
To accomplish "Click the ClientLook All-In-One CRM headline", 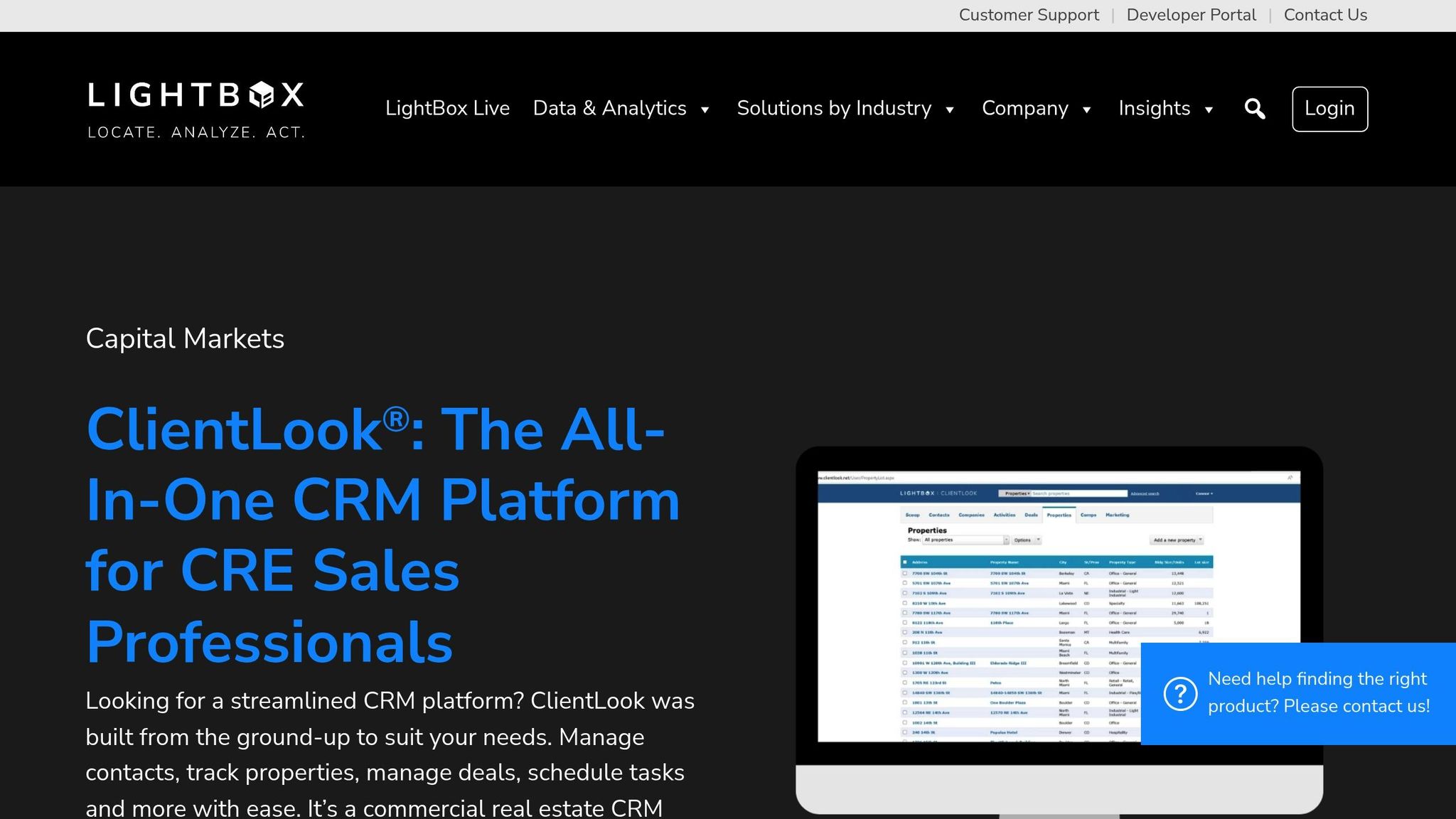I will (382, 535).
